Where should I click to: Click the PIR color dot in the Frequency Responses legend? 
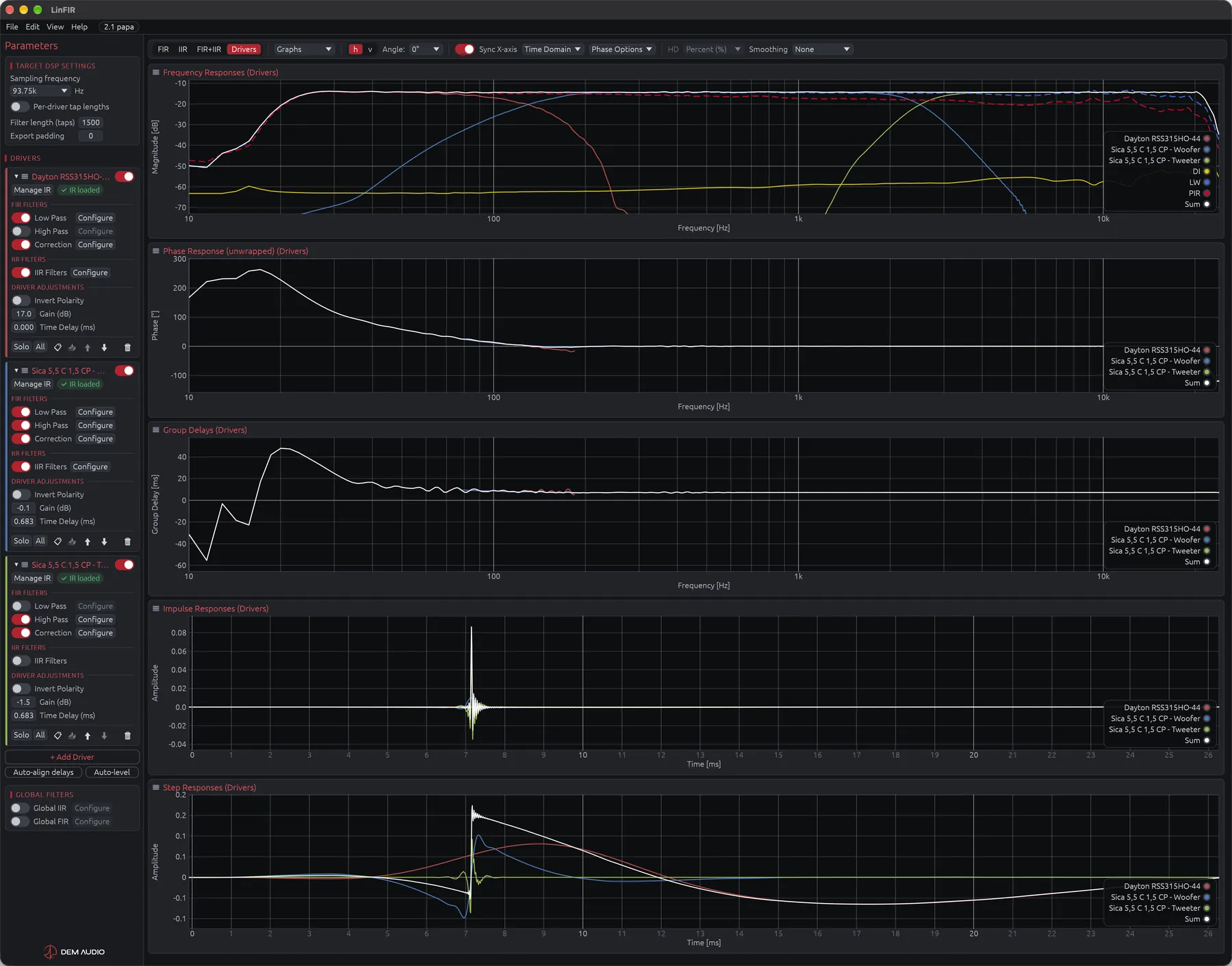tap(1207, 193)
